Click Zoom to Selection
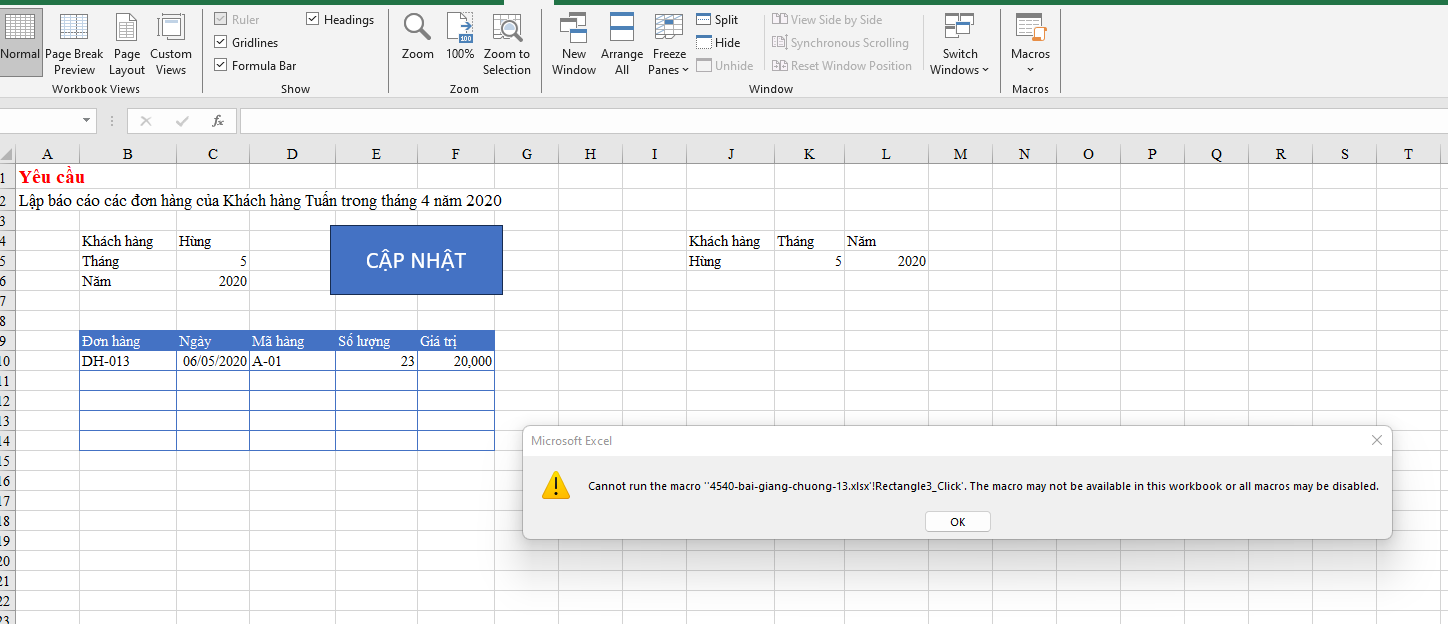The height and width of the screenshot is (624, 1448). click(x=507, y=44)
